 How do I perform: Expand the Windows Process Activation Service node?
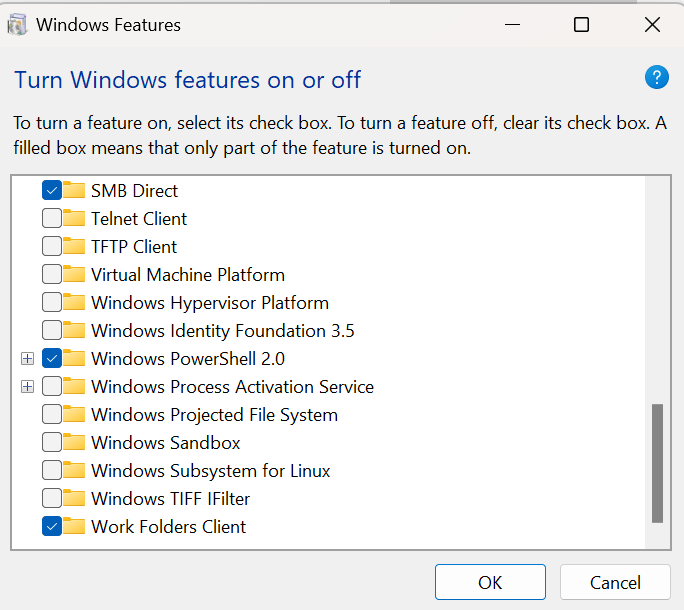coord(27,387)
